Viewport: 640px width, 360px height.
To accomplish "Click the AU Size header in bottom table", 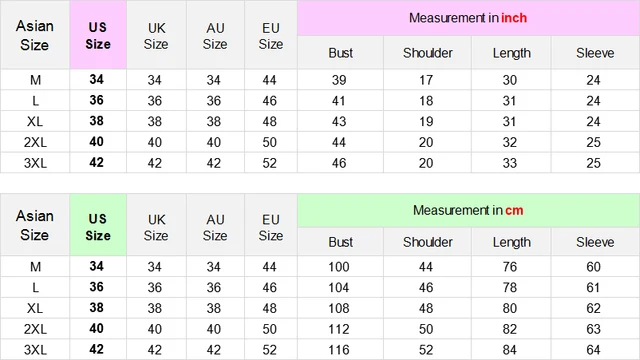I will 215,227.
